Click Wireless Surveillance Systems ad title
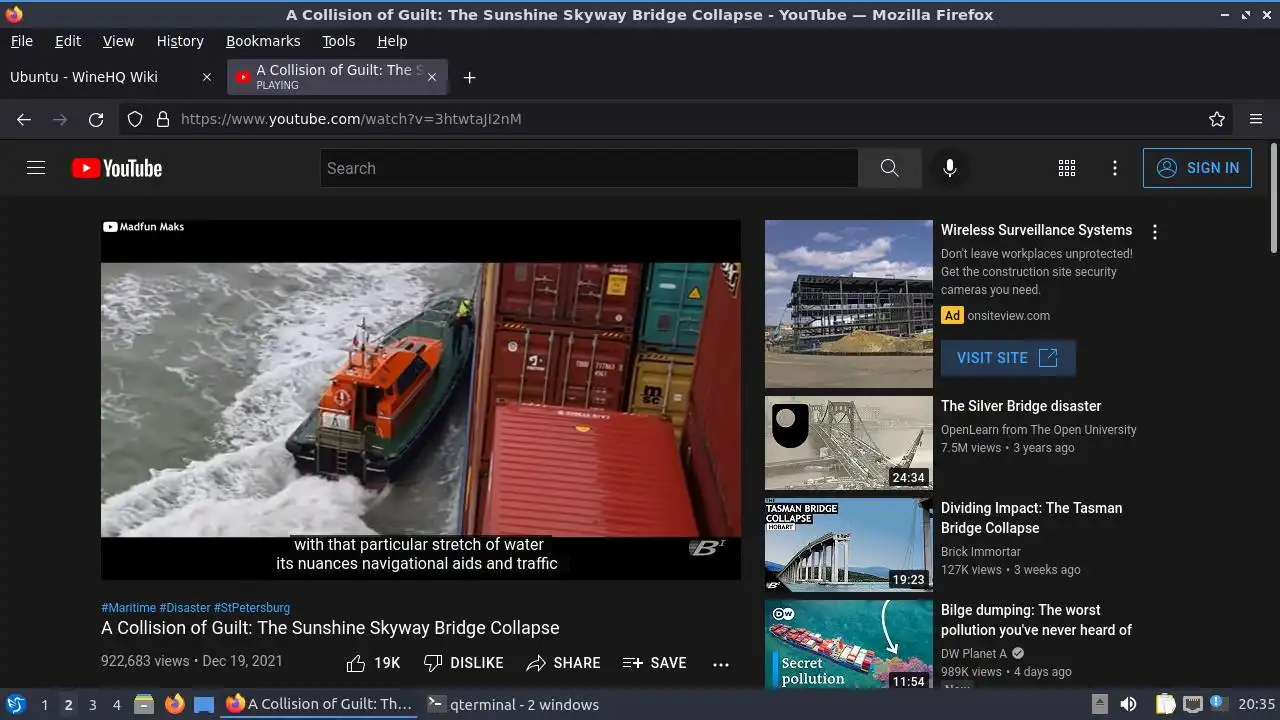Image resolution: width=1280 pixels, height=720 pixels. (x=1036, y=230)
